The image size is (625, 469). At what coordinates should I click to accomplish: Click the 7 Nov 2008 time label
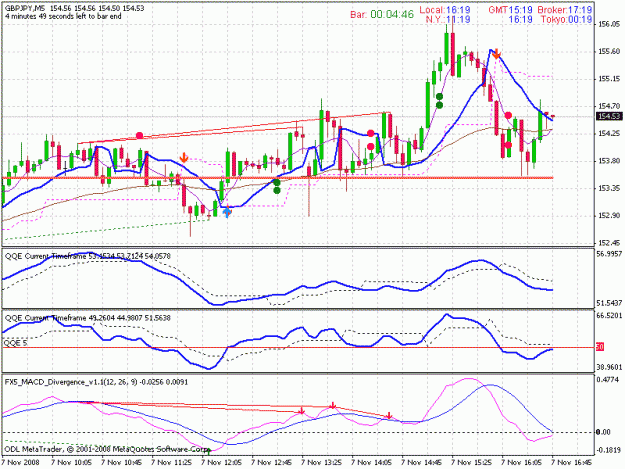pos(21,462)
